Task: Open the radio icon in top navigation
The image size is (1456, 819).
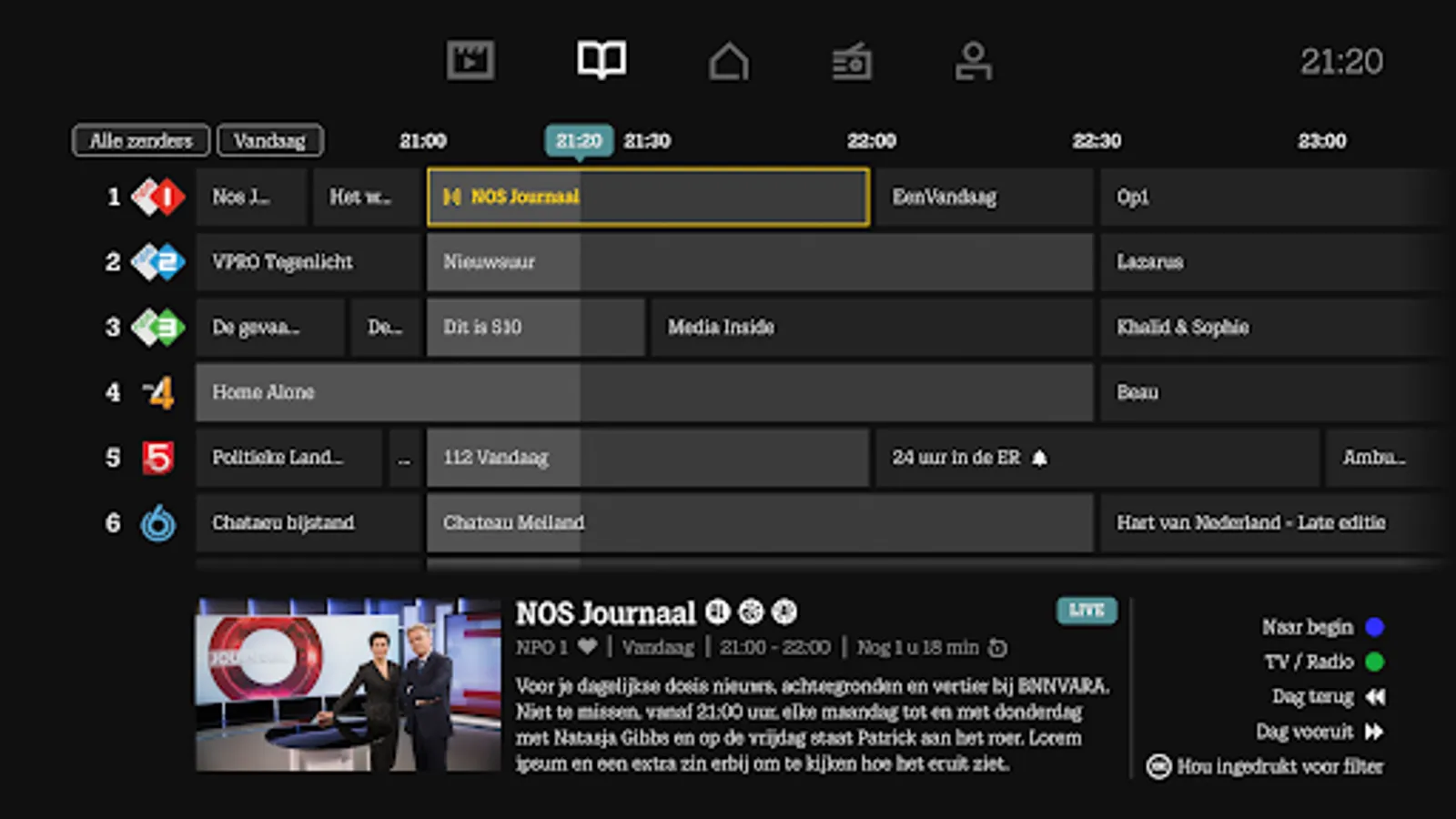Action: [x=852, y=62]
